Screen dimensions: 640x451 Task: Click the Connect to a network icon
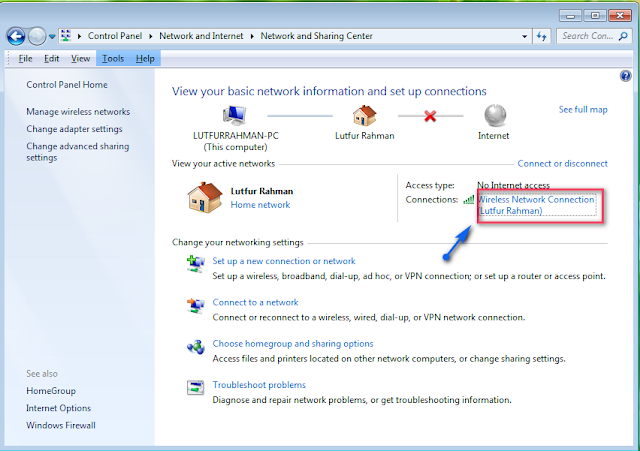pyautogui.click(x=196, y=306)
